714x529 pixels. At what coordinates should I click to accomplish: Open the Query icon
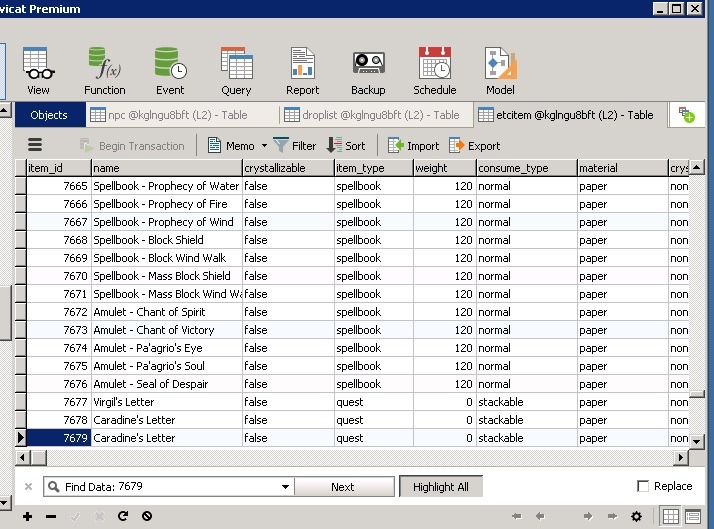tap(236, 71)
